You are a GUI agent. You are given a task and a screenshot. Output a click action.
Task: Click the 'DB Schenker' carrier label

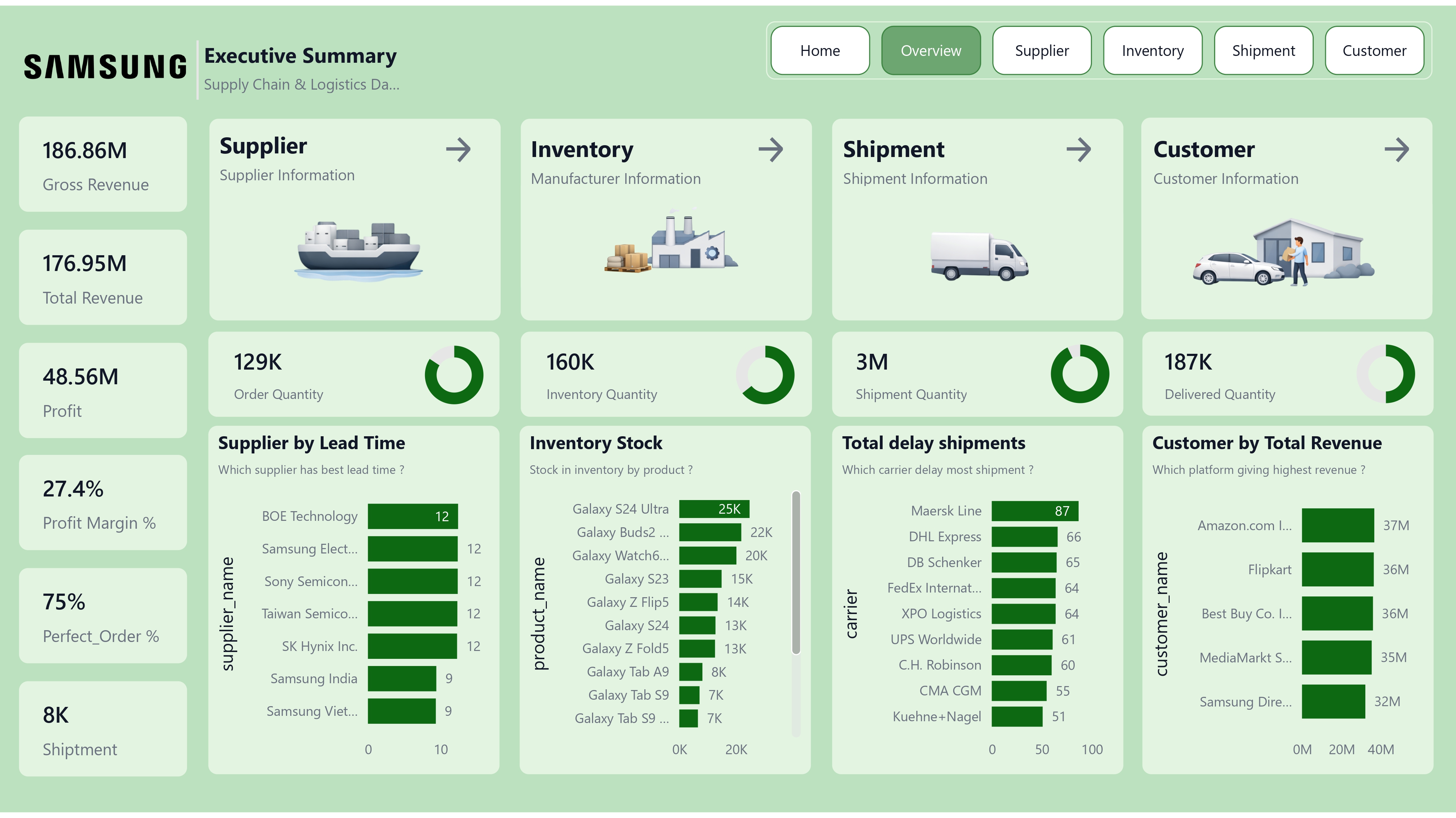(944, 562)
